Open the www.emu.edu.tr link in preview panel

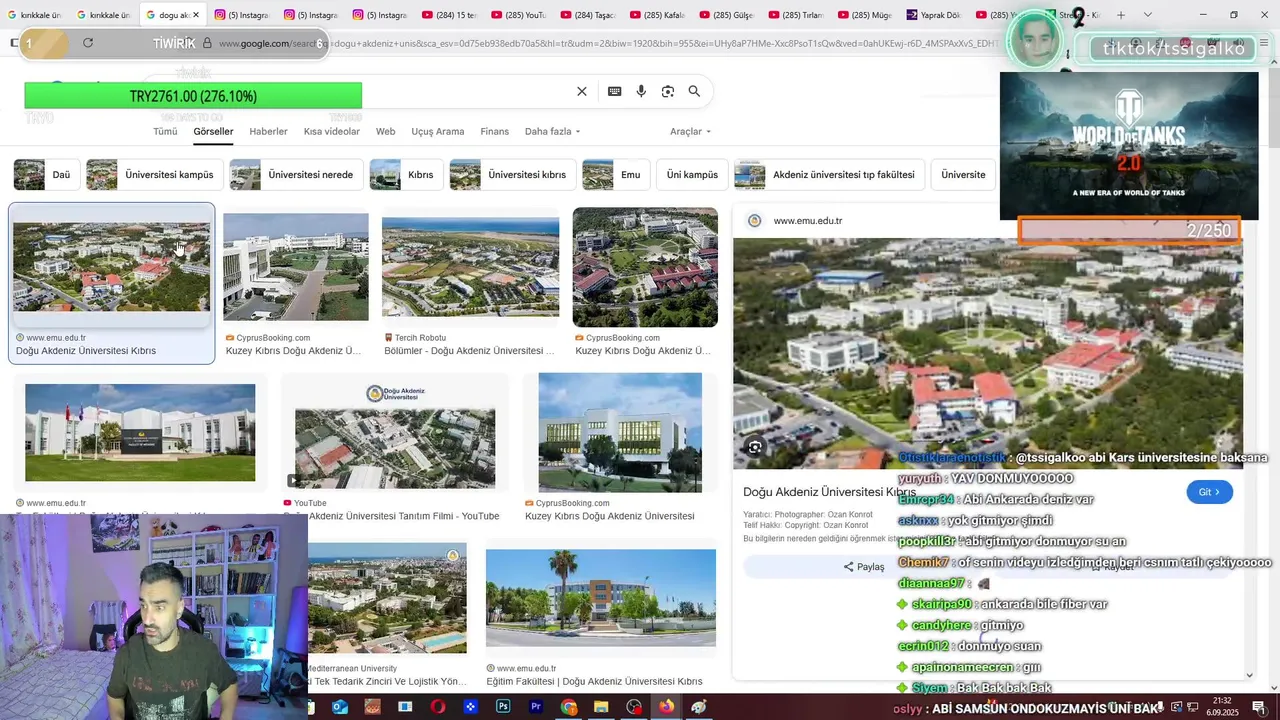click(x=808, y=221)
